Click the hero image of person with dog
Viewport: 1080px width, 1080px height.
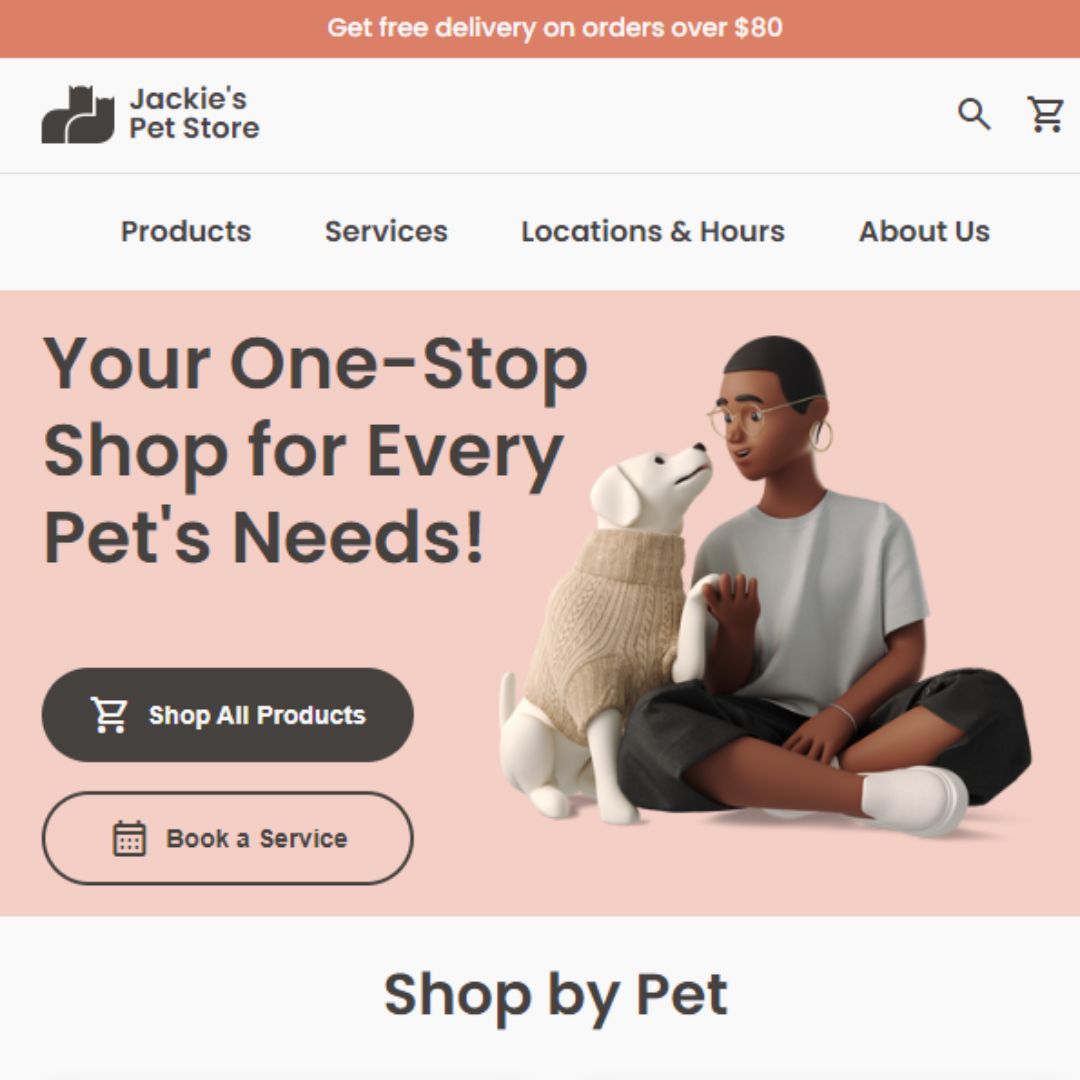(766, 585)
